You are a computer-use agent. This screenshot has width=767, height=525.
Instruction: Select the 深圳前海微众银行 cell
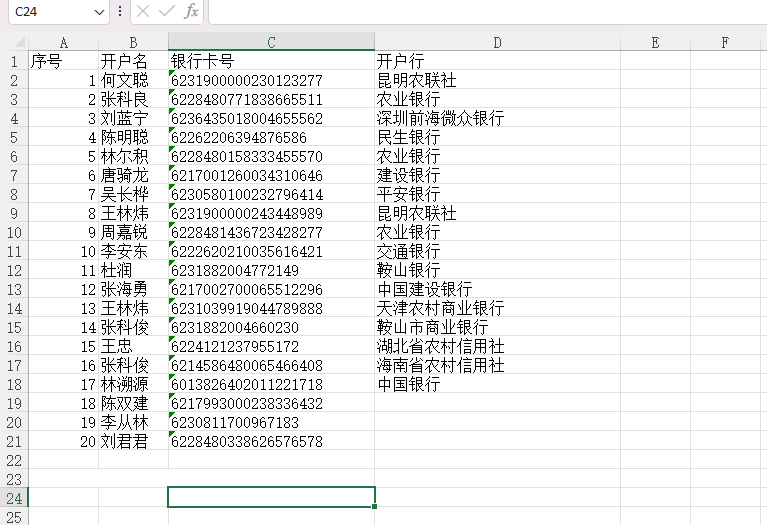click(497, 118)
